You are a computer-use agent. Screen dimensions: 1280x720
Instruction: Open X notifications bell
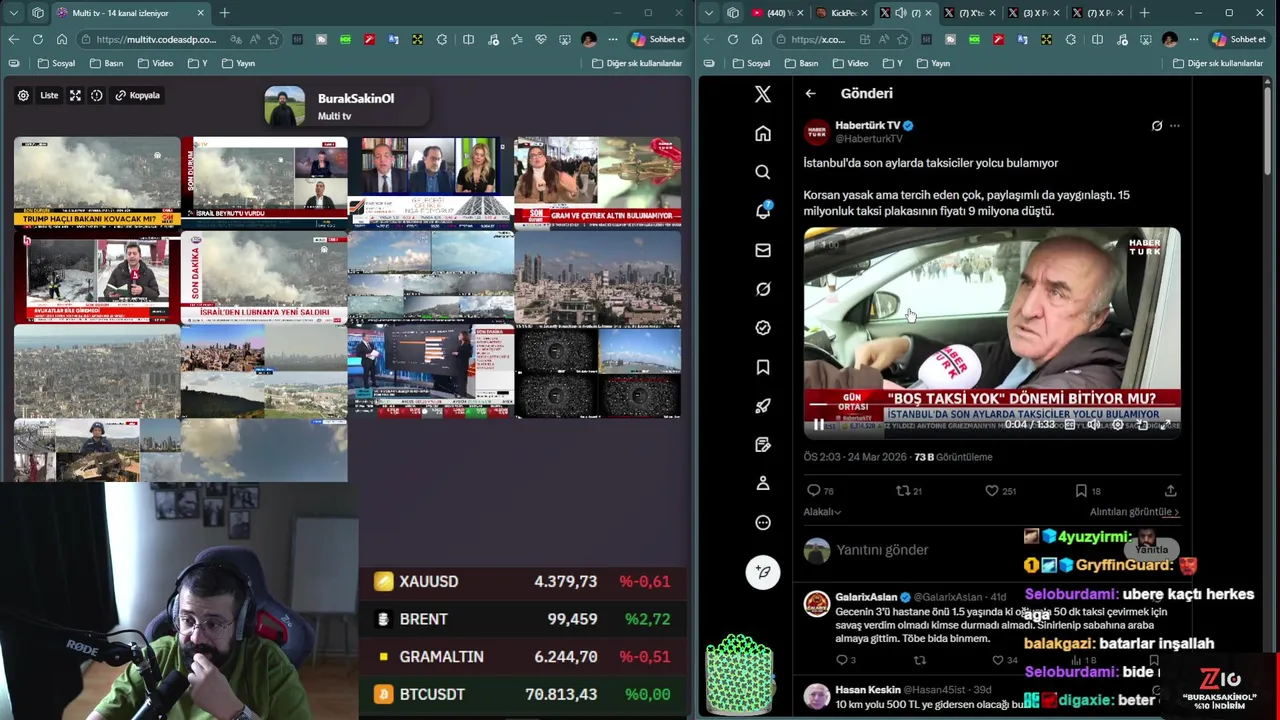coord(763,211)
